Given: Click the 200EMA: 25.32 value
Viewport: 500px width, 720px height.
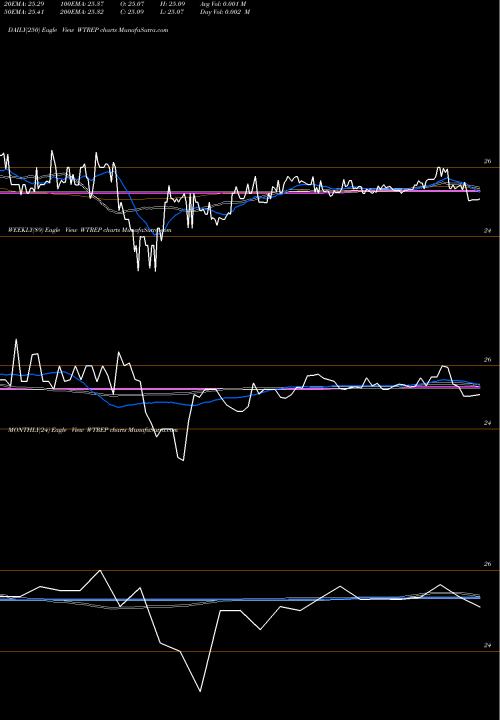Looking at the screenshot, I should (x=82, y=12).
